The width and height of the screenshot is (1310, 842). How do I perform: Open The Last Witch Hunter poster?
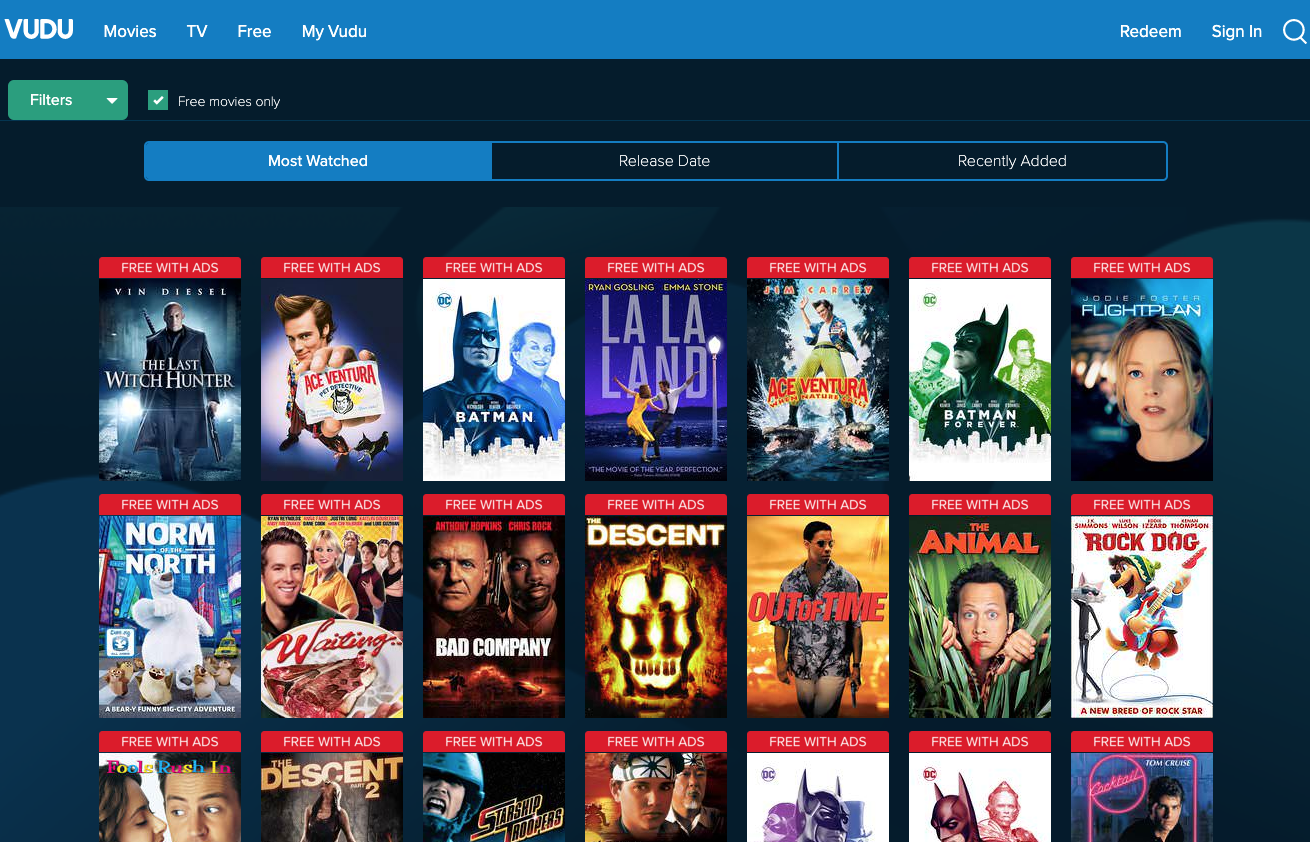click(170, 380)
